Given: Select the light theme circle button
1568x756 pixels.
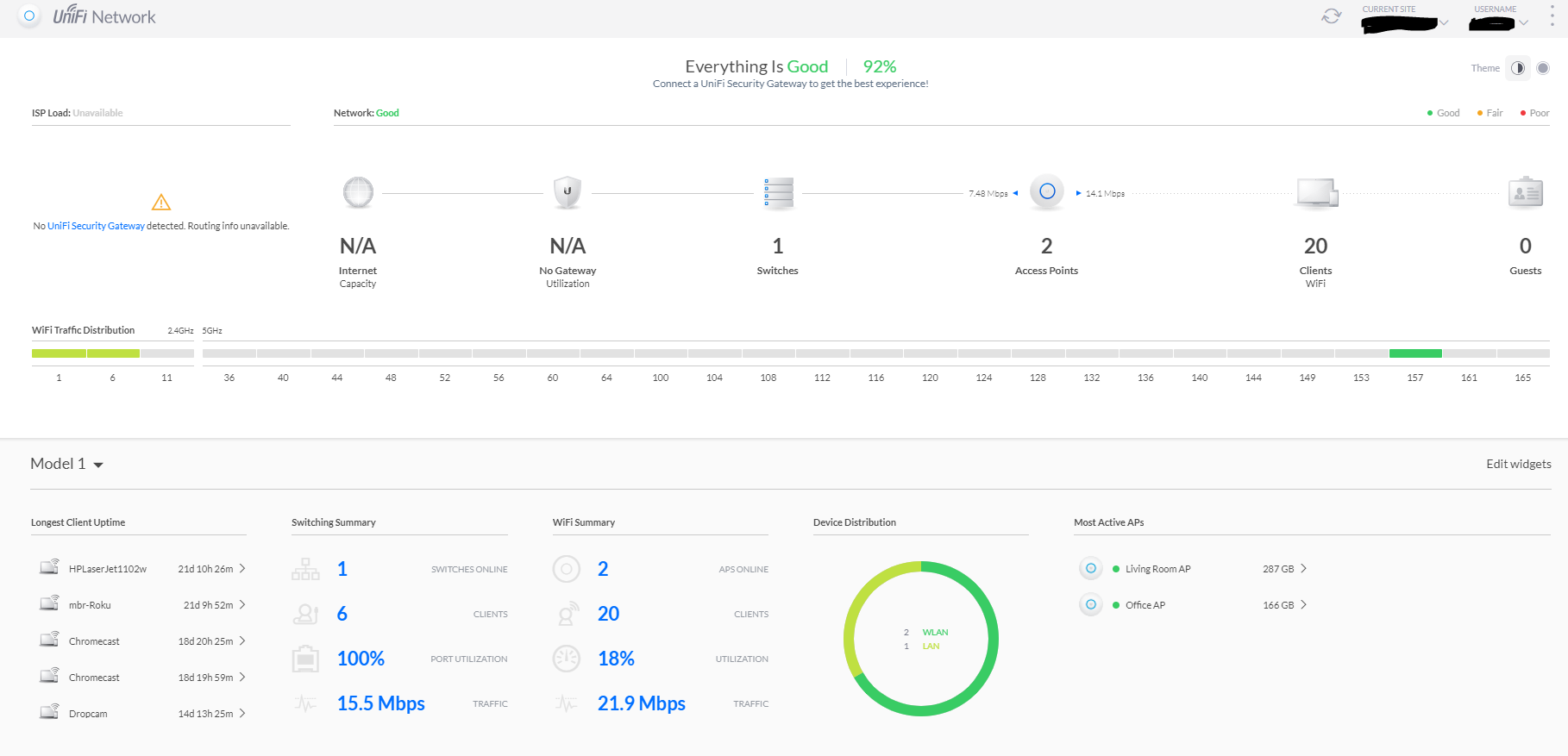Looking at the screenshot, I should point(1543,68).
